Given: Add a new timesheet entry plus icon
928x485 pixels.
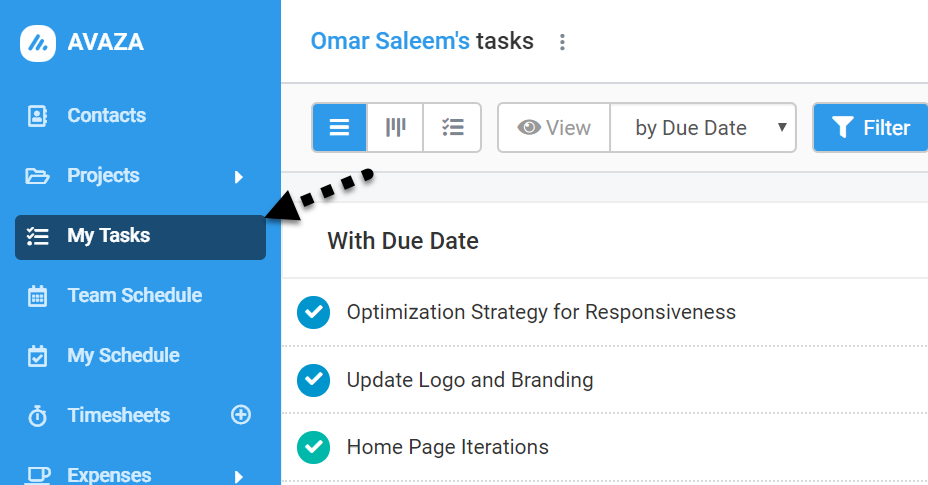Looking at the screenshot, I should 241,415.
